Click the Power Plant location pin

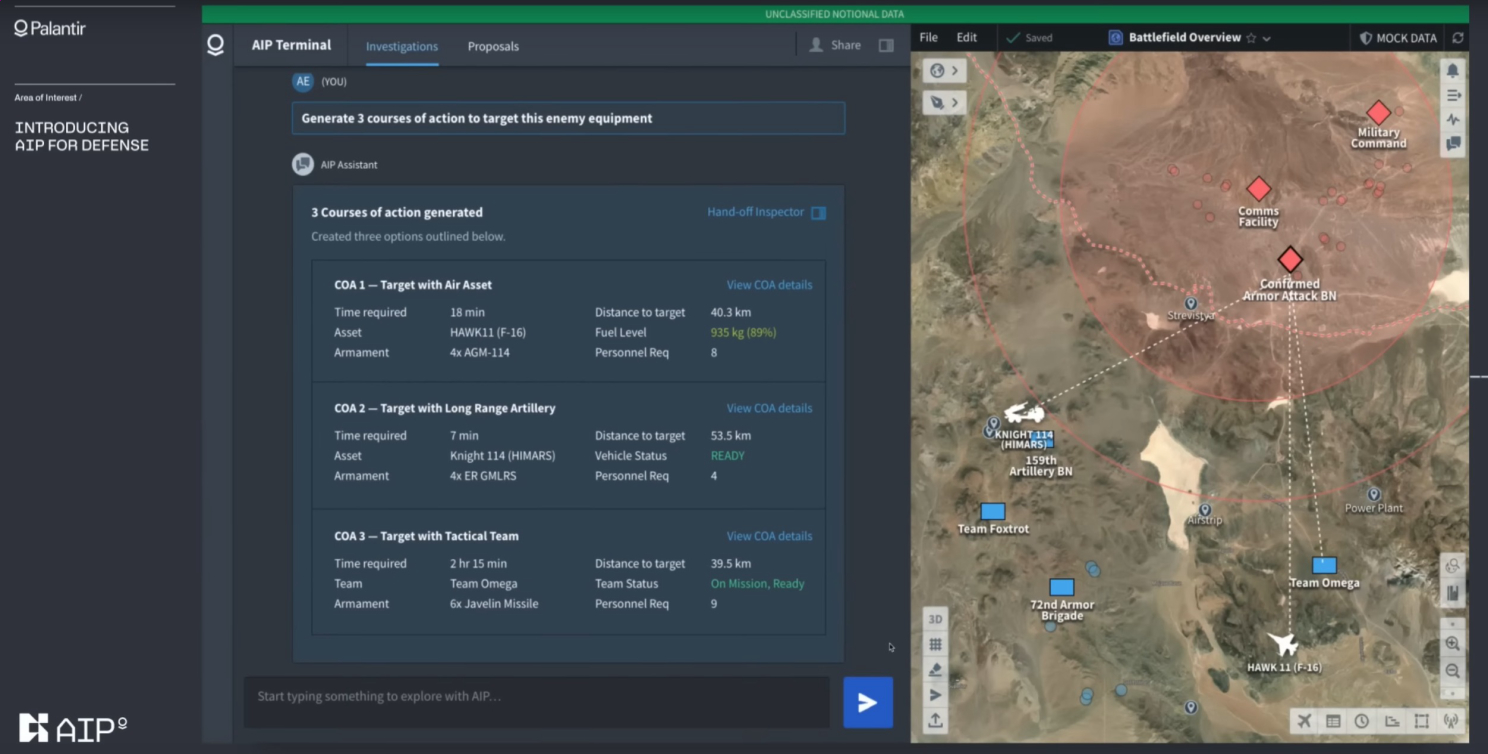coord(1374,494)
